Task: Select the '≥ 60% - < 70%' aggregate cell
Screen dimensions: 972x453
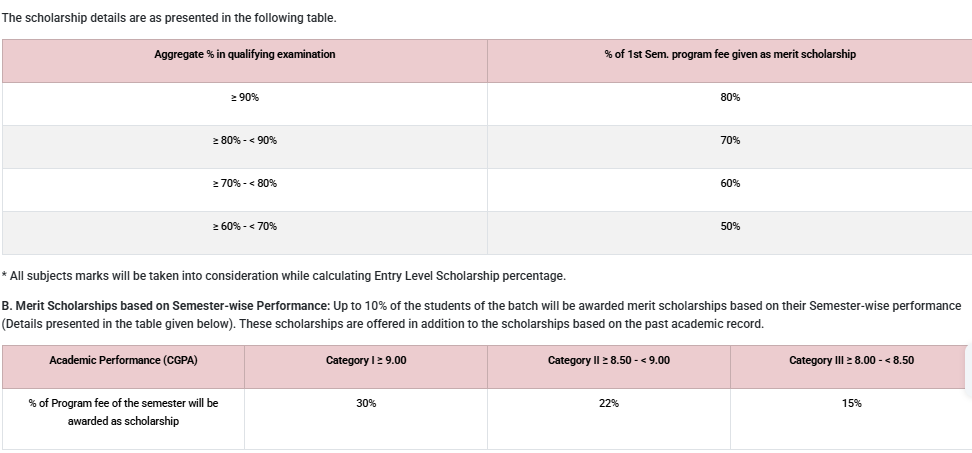Action: tap(245, 226)
